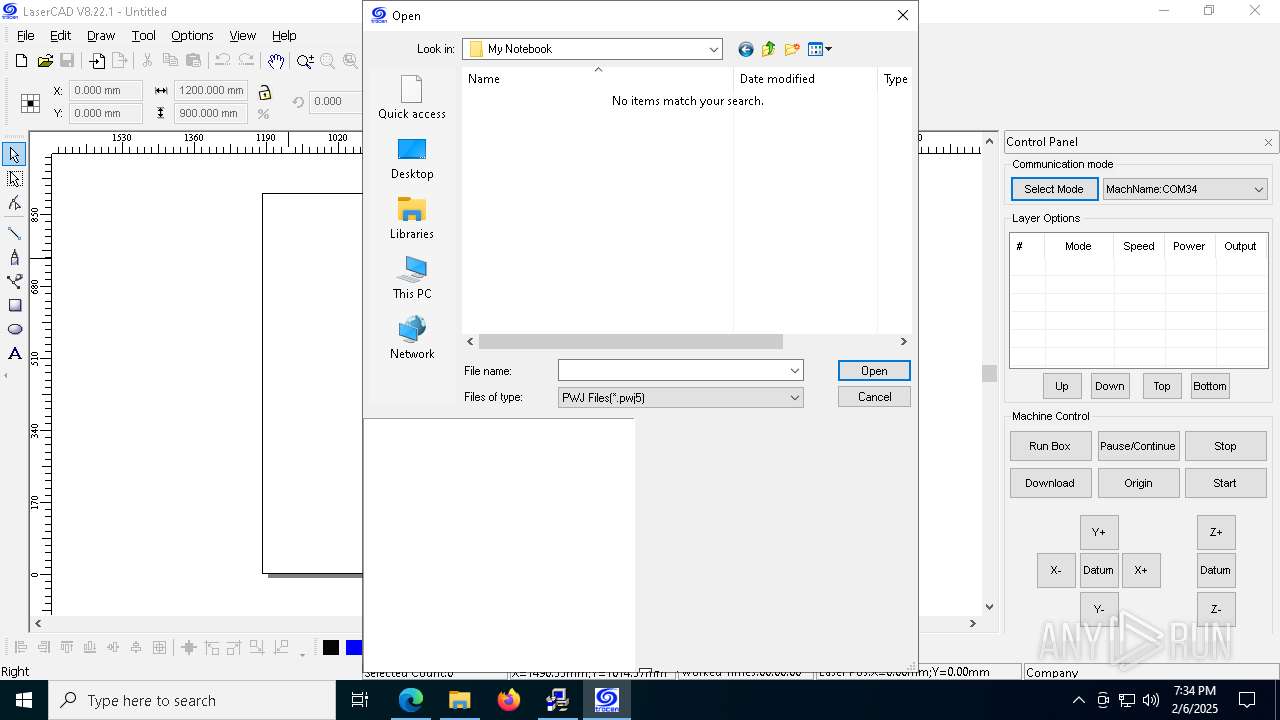Click the Select Mode button
1280x720 pixels.
click(1054, 189)
